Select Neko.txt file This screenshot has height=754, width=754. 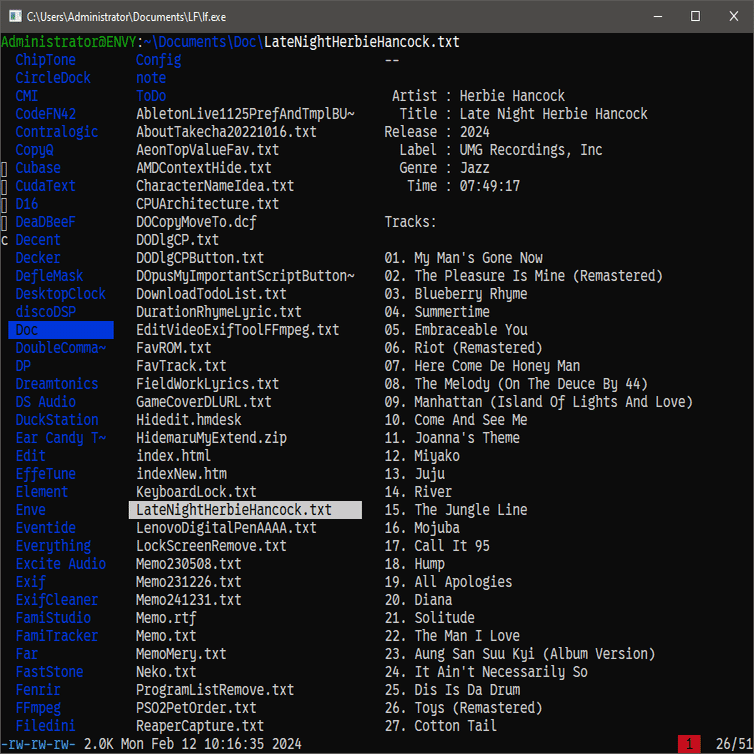pos(166,672)
